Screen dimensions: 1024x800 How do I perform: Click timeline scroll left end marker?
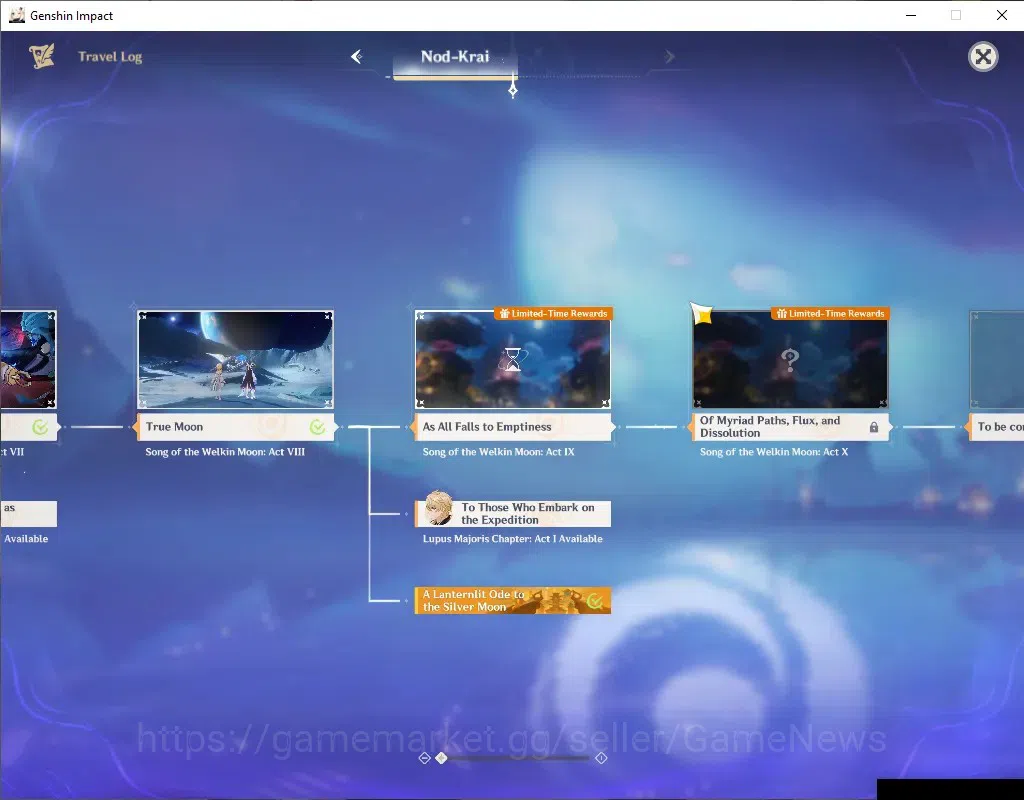click(x=424, y=758)
